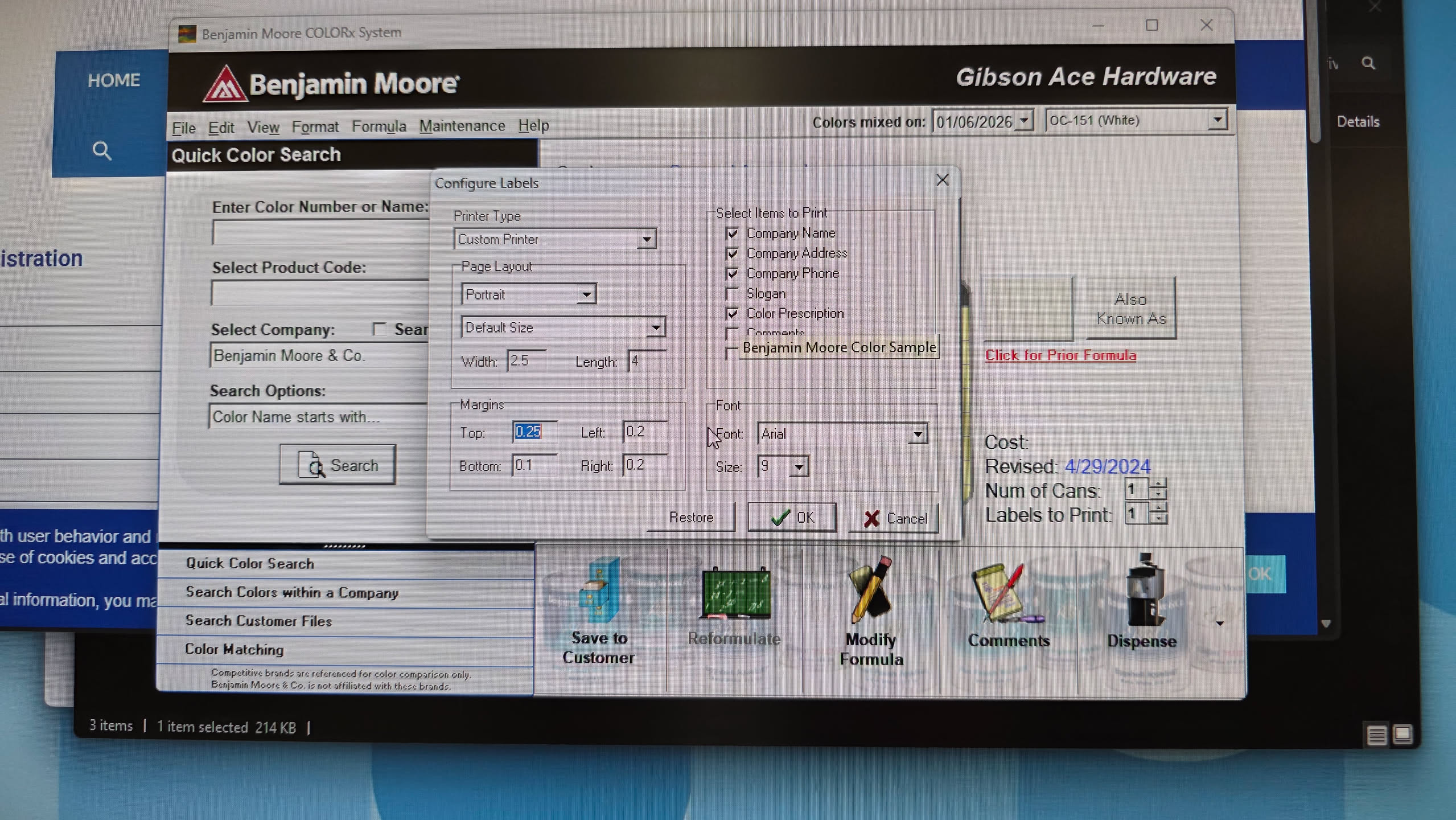Click the list view icon in status bar

tap(1376, 735)
